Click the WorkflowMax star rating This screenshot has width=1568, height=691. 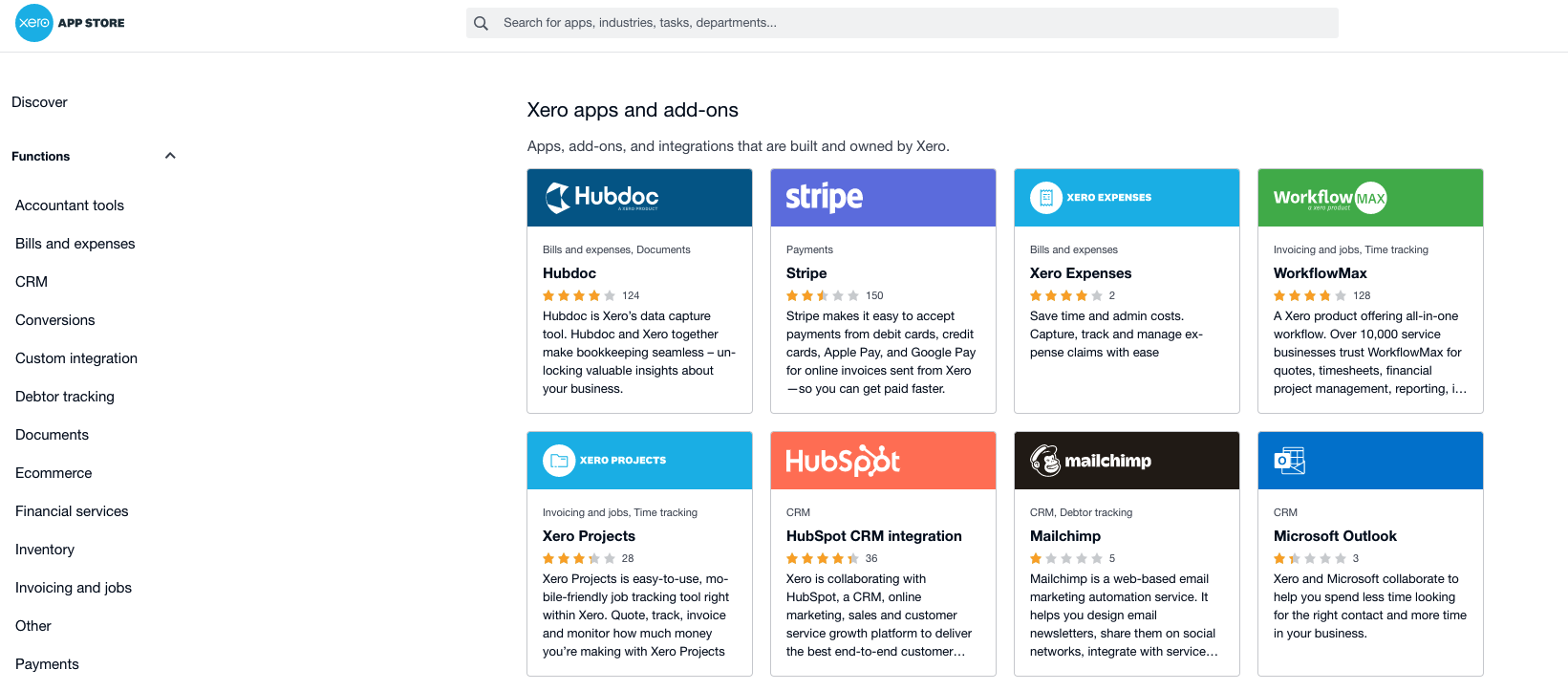pyautogui.click(x=1310, y=296)
